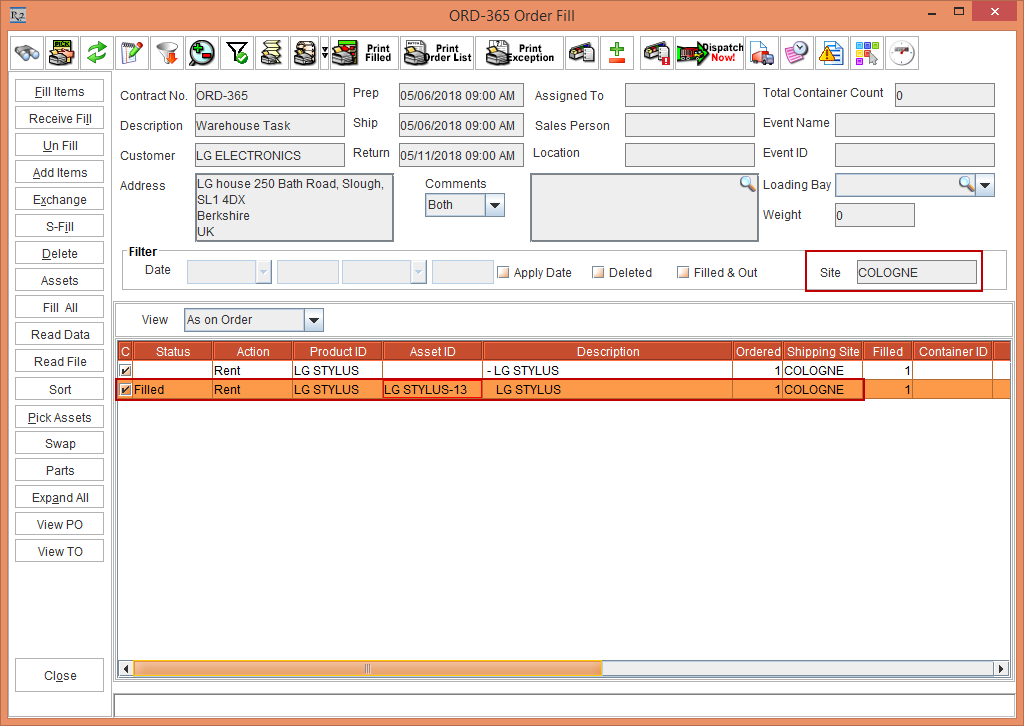This screenshot has height=726, width=1024.
Task: Click the green refresh arrows icon
Action: coord(96,53)
